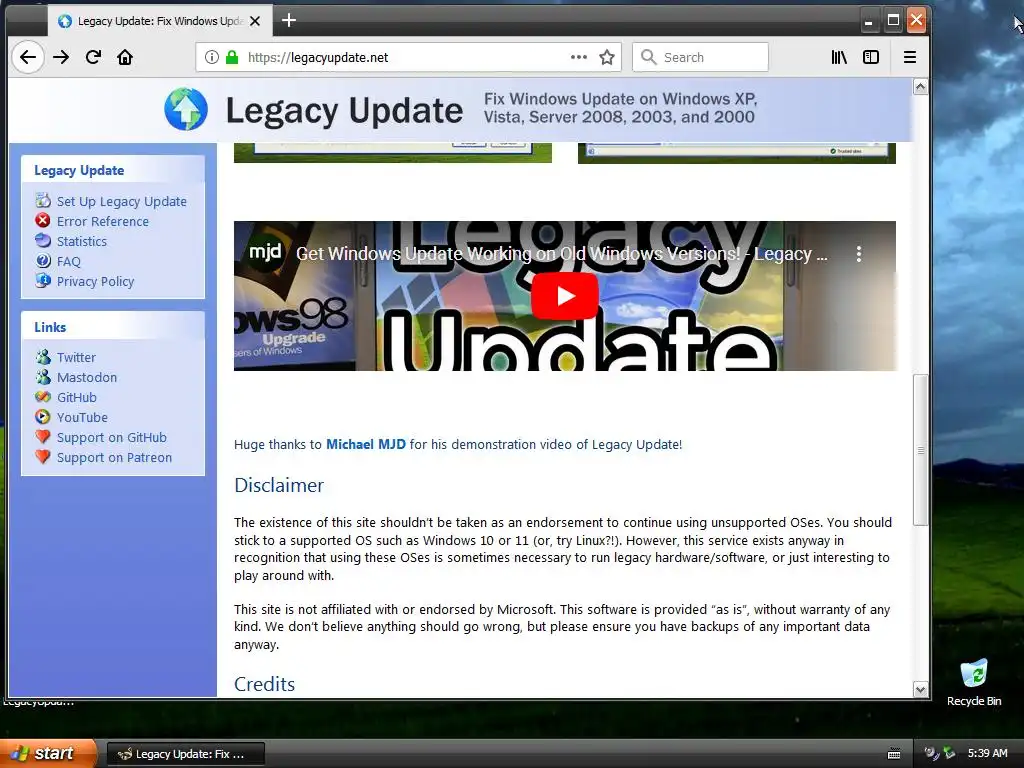Visit the YouTube link
1024x768 pixels.
pos(82,417)
